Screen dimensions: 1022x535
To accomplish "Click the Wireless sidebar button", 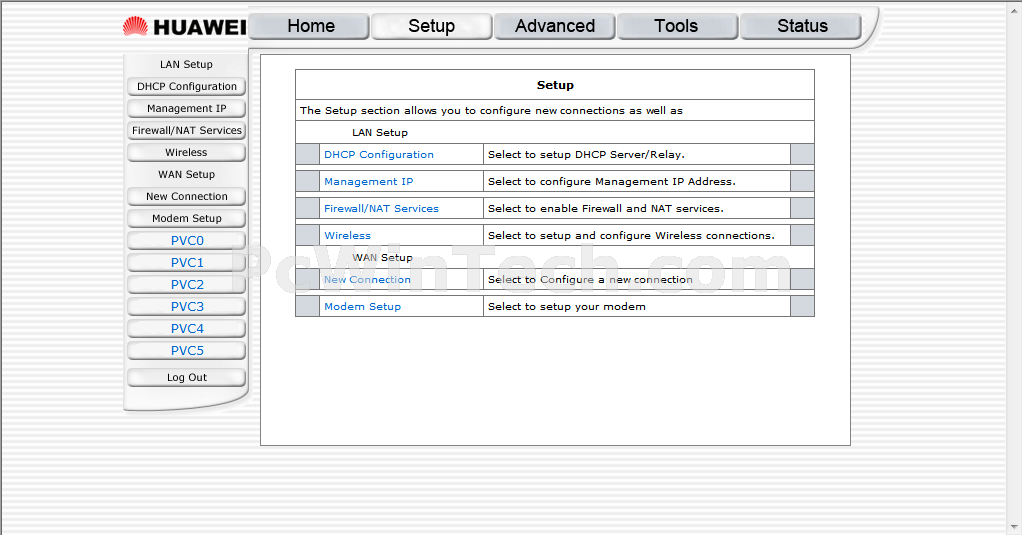I will 186,152.
